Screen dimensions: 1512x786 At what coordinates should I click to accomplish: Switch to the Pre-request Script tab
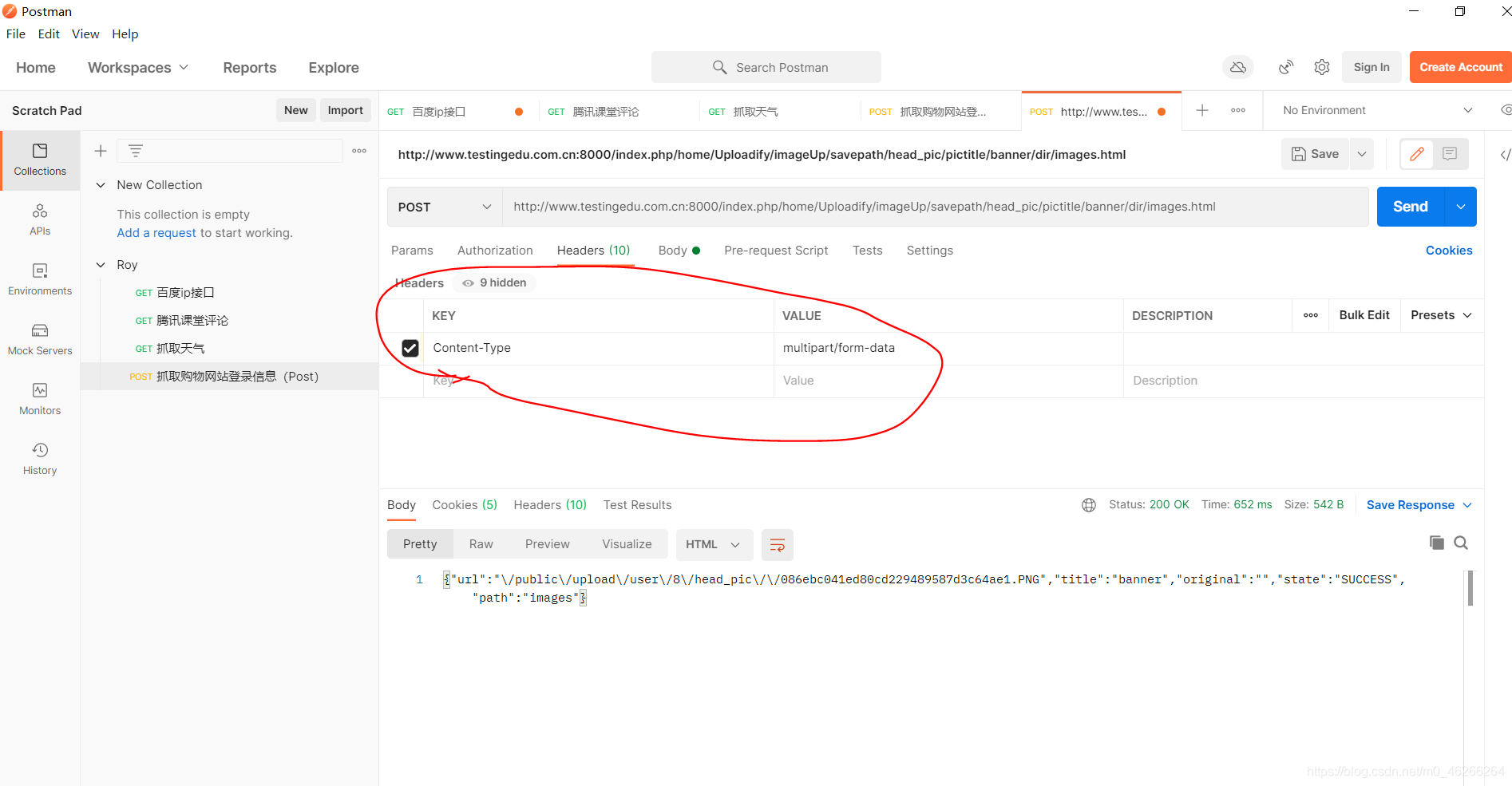click(x=776, y=251)
